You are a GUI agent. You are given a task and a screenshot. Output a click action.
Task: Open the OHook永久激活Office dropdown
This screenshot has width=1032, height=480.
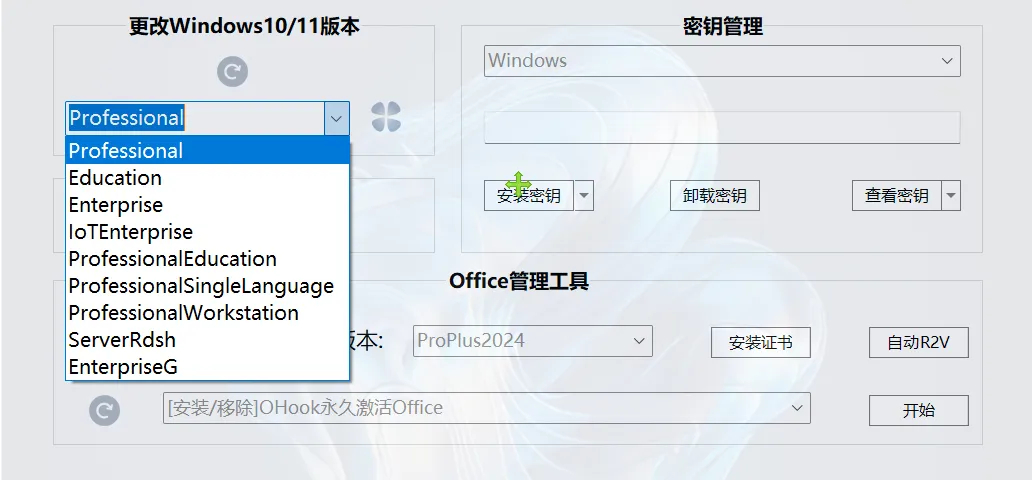tap(486, 408)
